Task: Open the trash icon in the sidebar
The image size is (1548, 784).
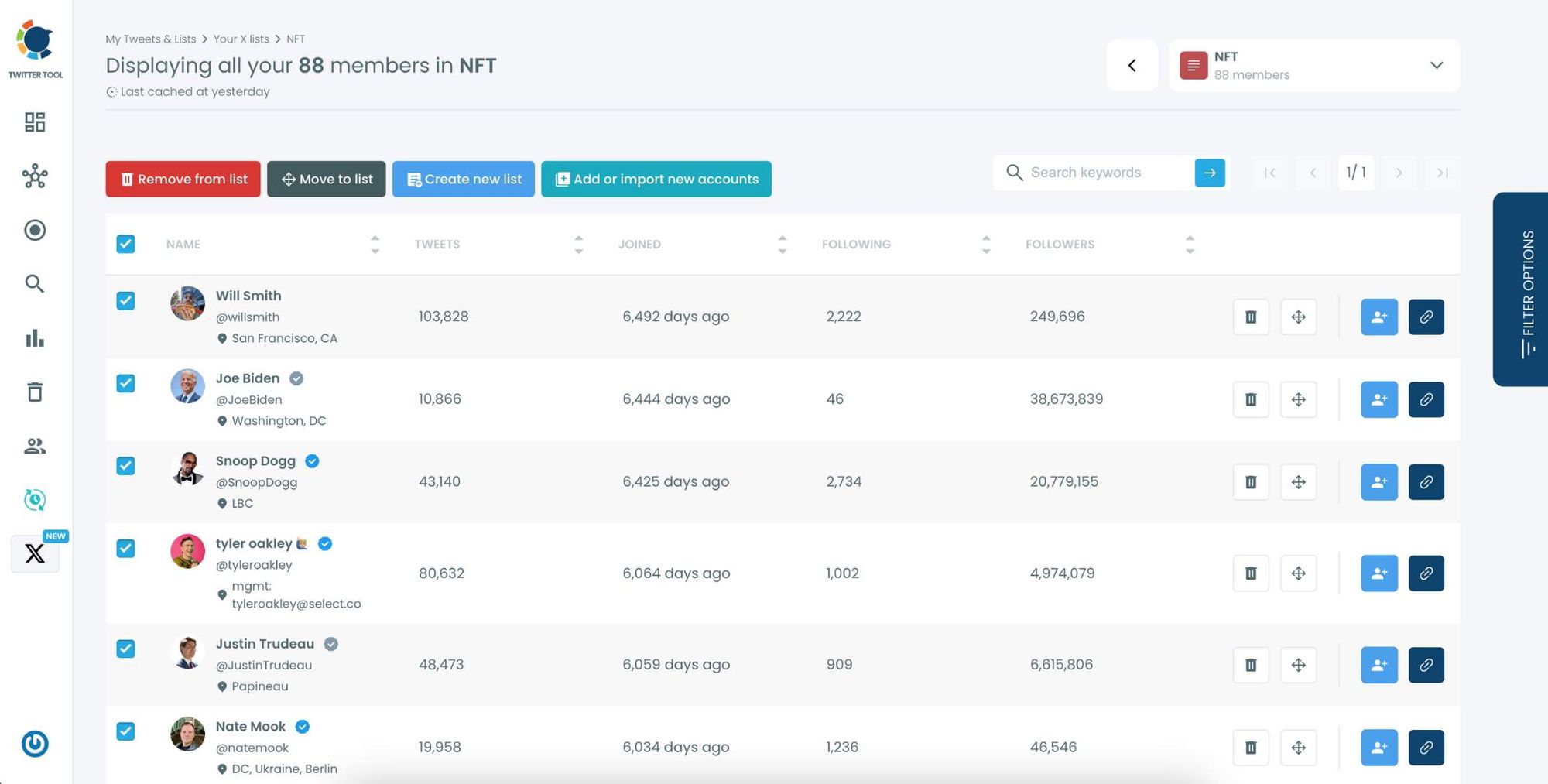Action: [34, 392]
